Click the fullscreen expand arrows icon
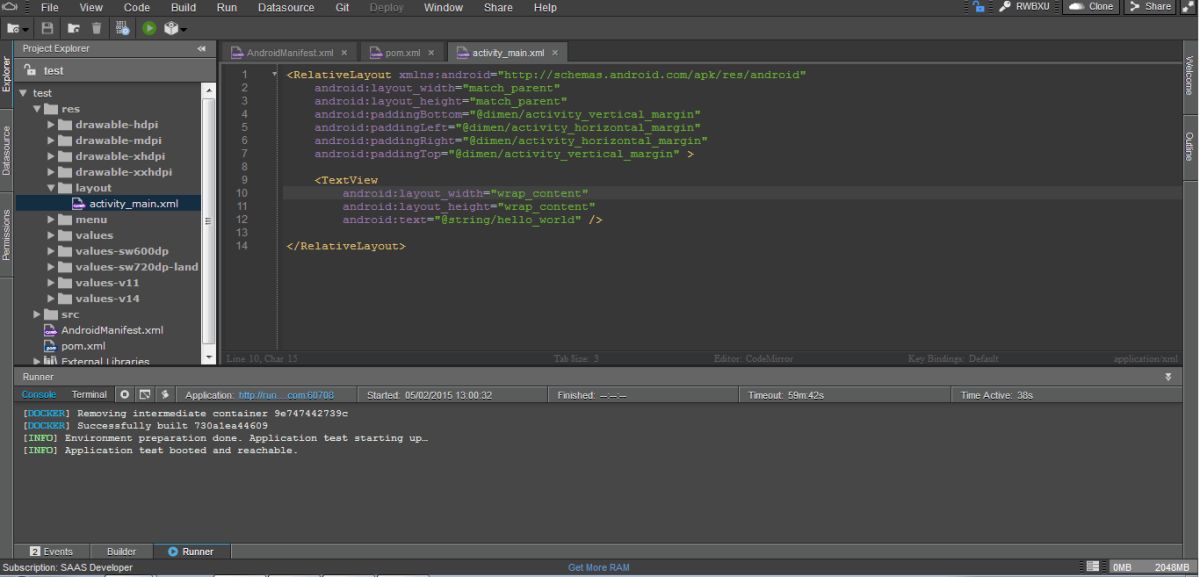The width and height of the screenshot is (1200, 577). tap(1188, 7)
